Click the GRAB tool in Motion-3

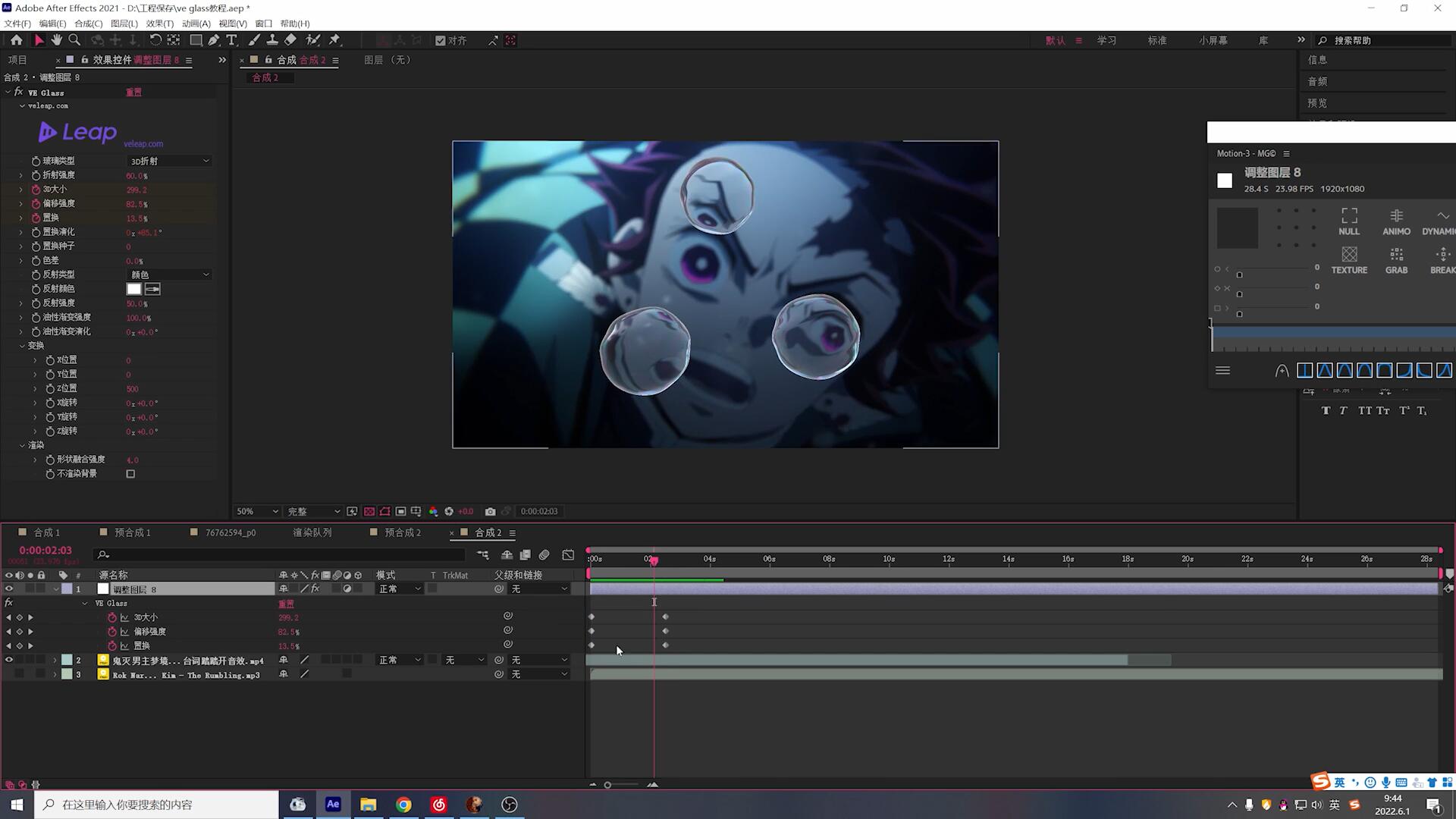pyautogui.click(x=1396, y=260)
